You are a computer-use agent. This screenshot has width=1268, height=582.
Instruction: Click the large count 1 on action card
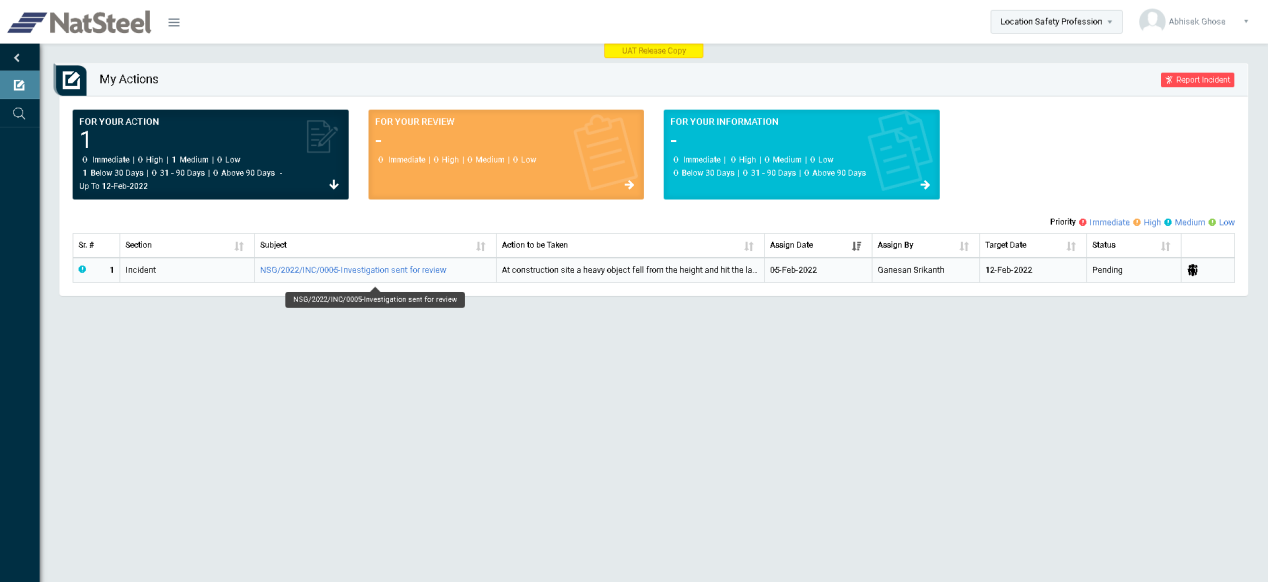(x=85, y=140)
